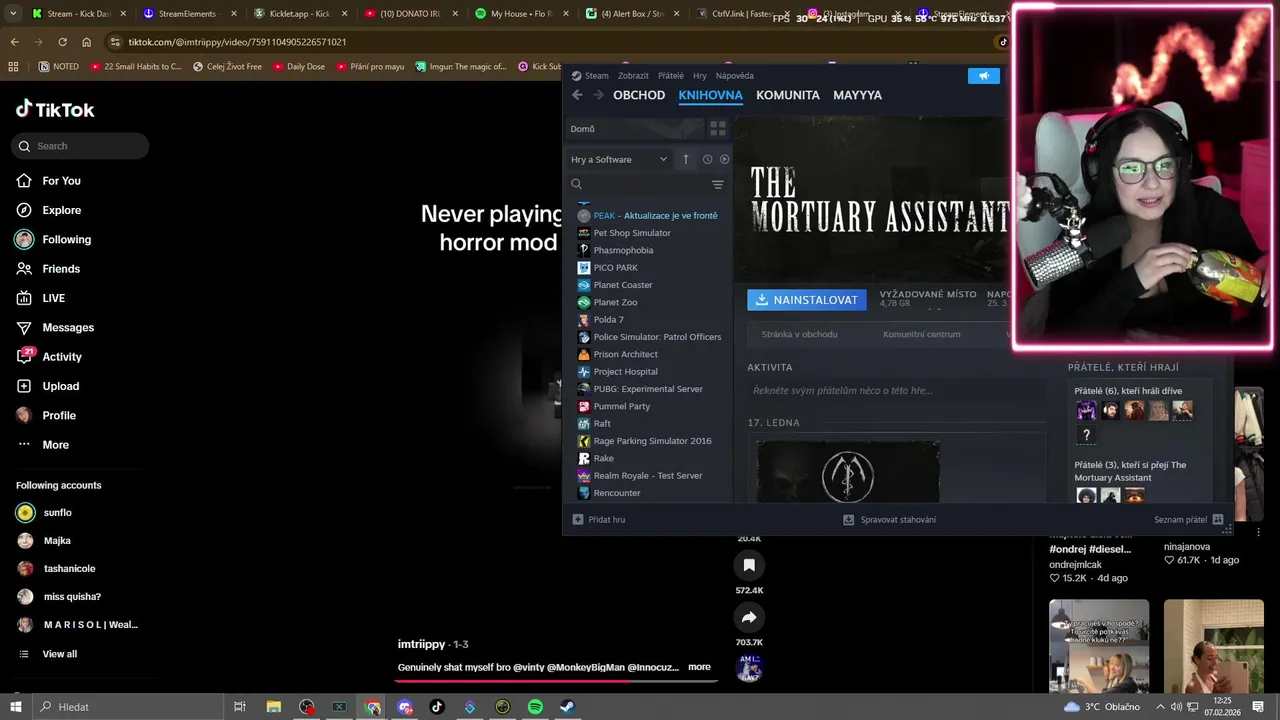Viewport: 1280px width, 720px height.
Task: Open Steam menu in the menu bar
Action: pyautogui.click(x=590, y=76)
